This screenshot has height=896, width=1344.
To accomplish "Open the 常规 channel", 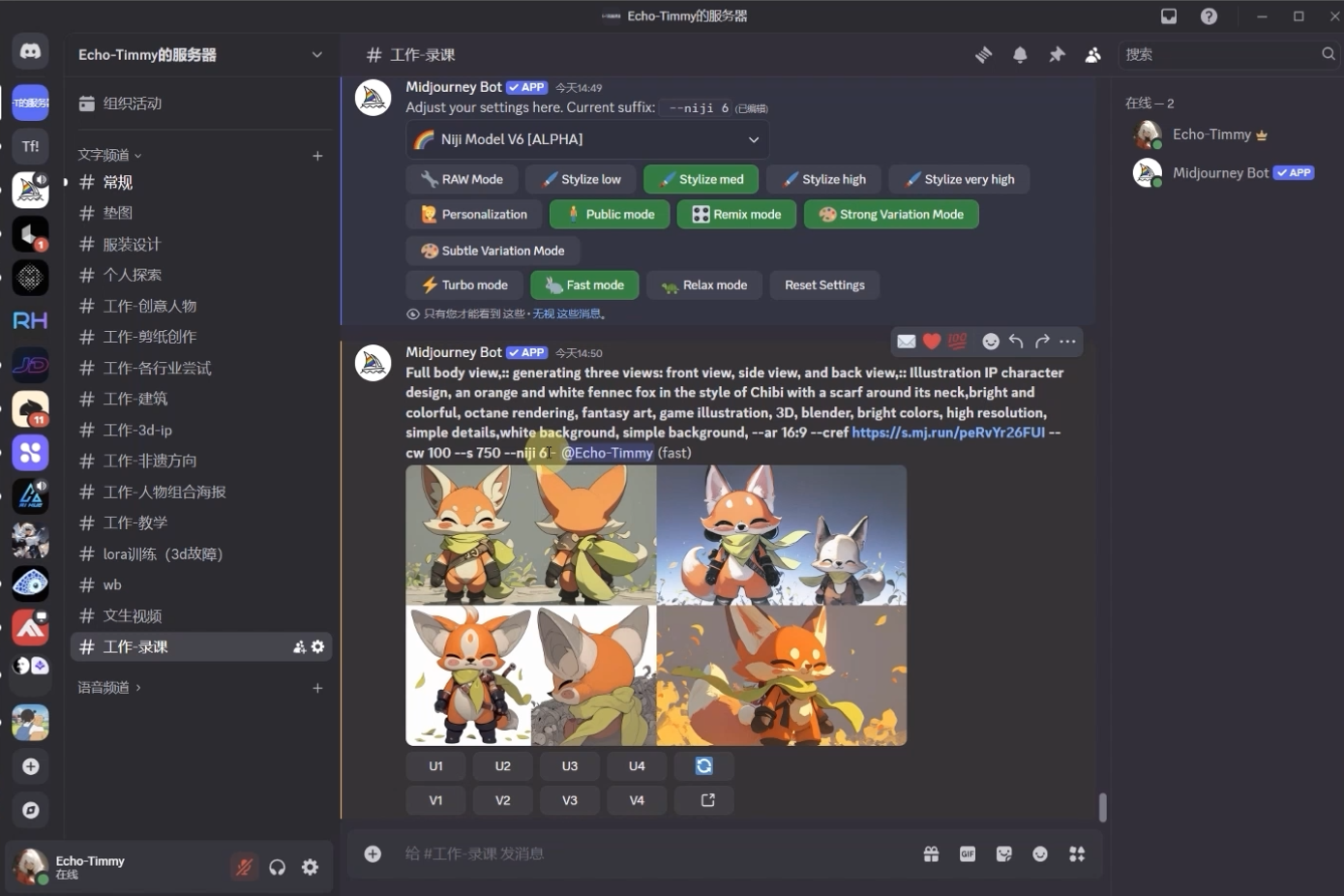I will pyautogui.click(x=201, y=182).
